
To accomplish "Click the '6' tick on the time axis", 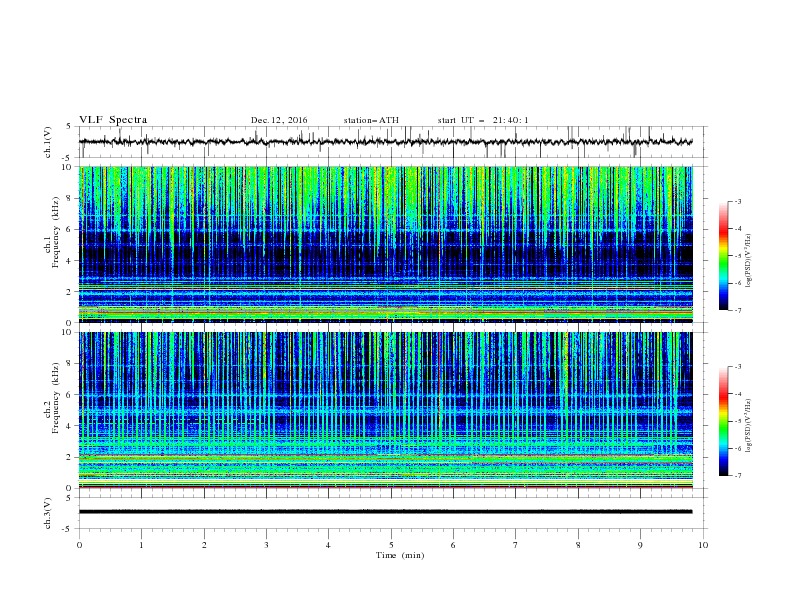I will (x=454, y=545).
